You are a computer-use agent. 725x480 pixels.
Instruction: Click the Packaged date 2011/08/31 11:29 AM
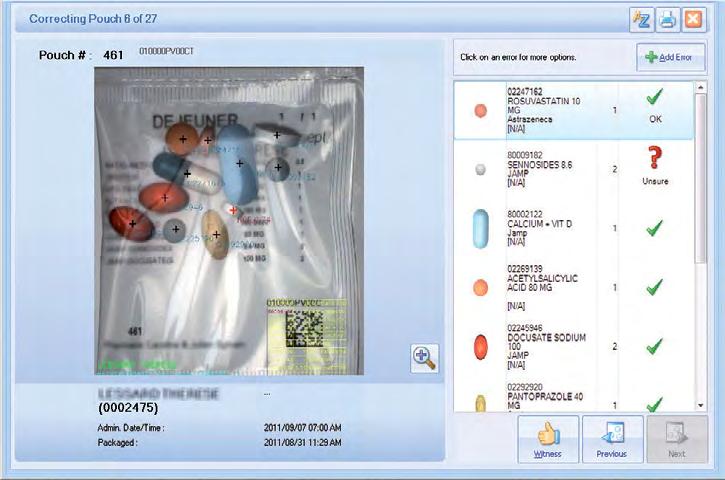tap(302, 443)
